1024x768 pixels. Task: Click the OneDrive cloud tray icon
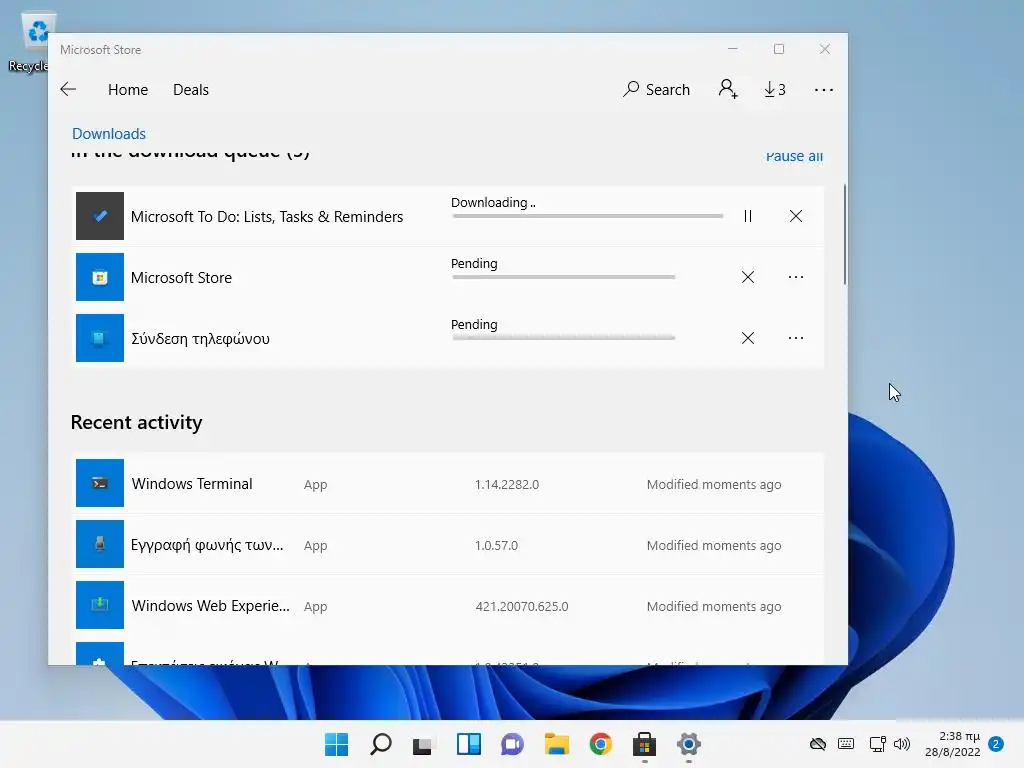click(x=818, y=744)
